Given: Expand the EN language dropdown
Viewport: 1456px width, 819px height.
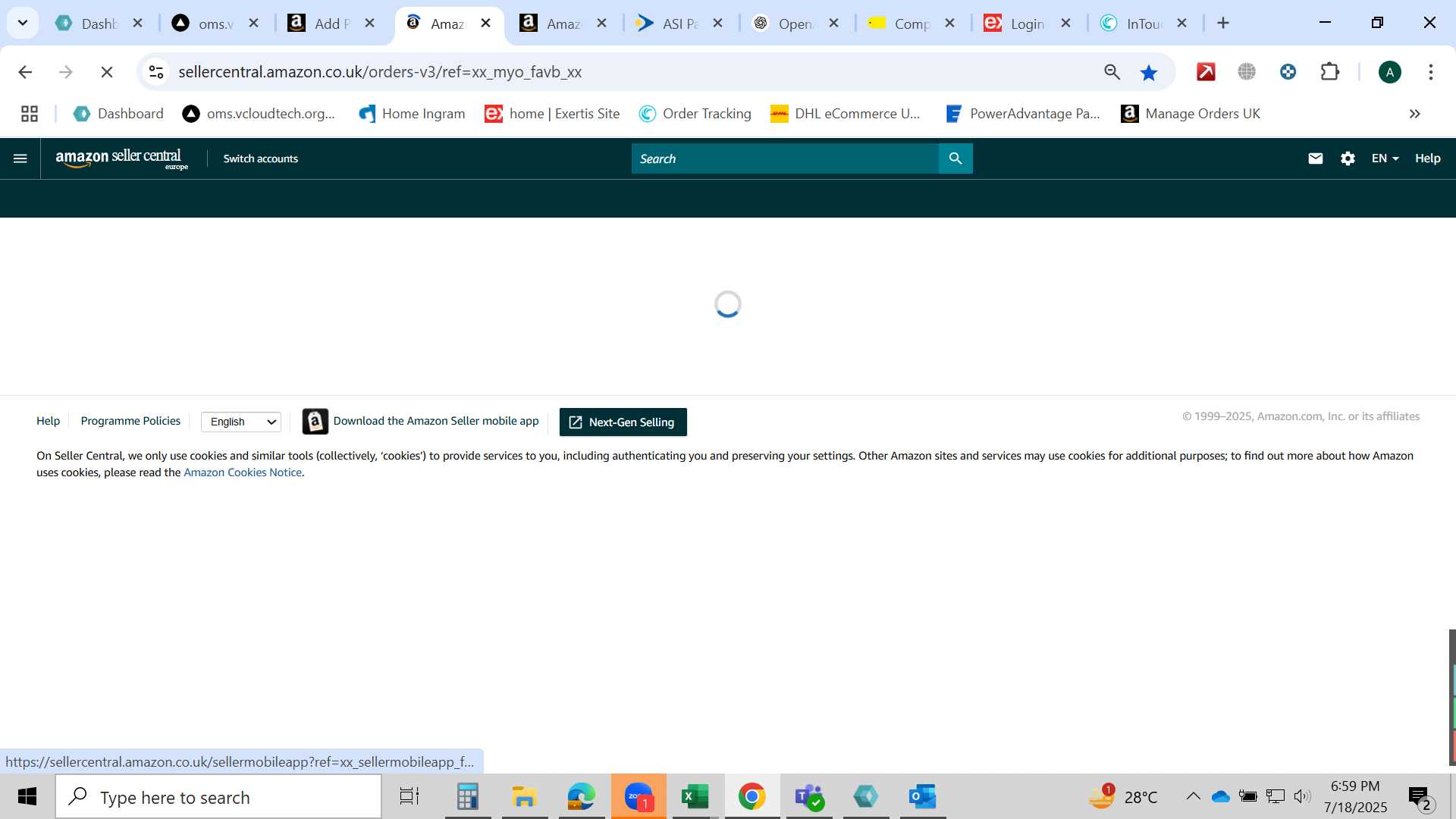Looking at the screenshot, I should tap(1385, 158).
